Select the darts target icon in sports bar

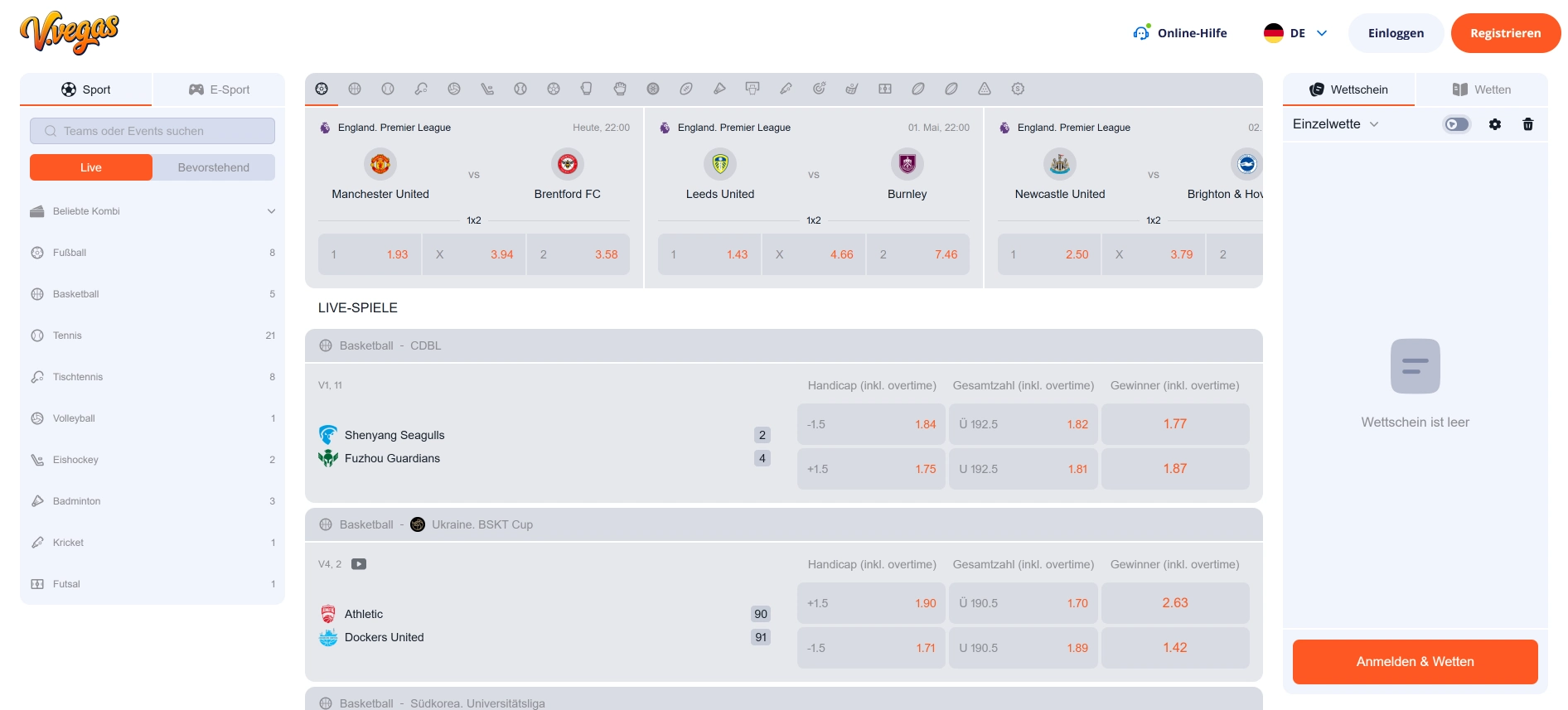pyautogui.click(x=819, y=89)
